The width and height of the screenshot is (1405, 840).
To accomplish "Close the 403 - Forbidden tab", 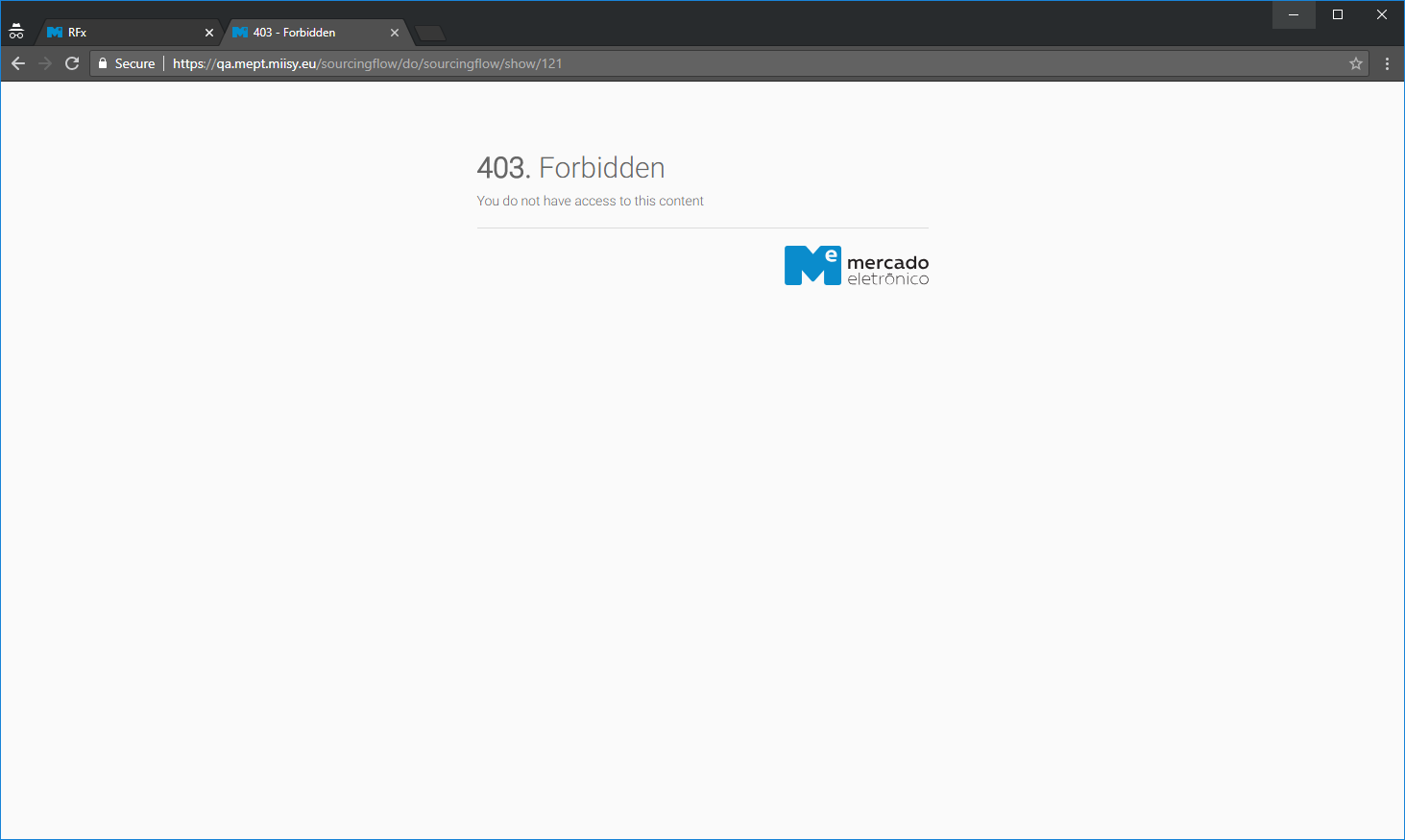I will pos(395,33).
